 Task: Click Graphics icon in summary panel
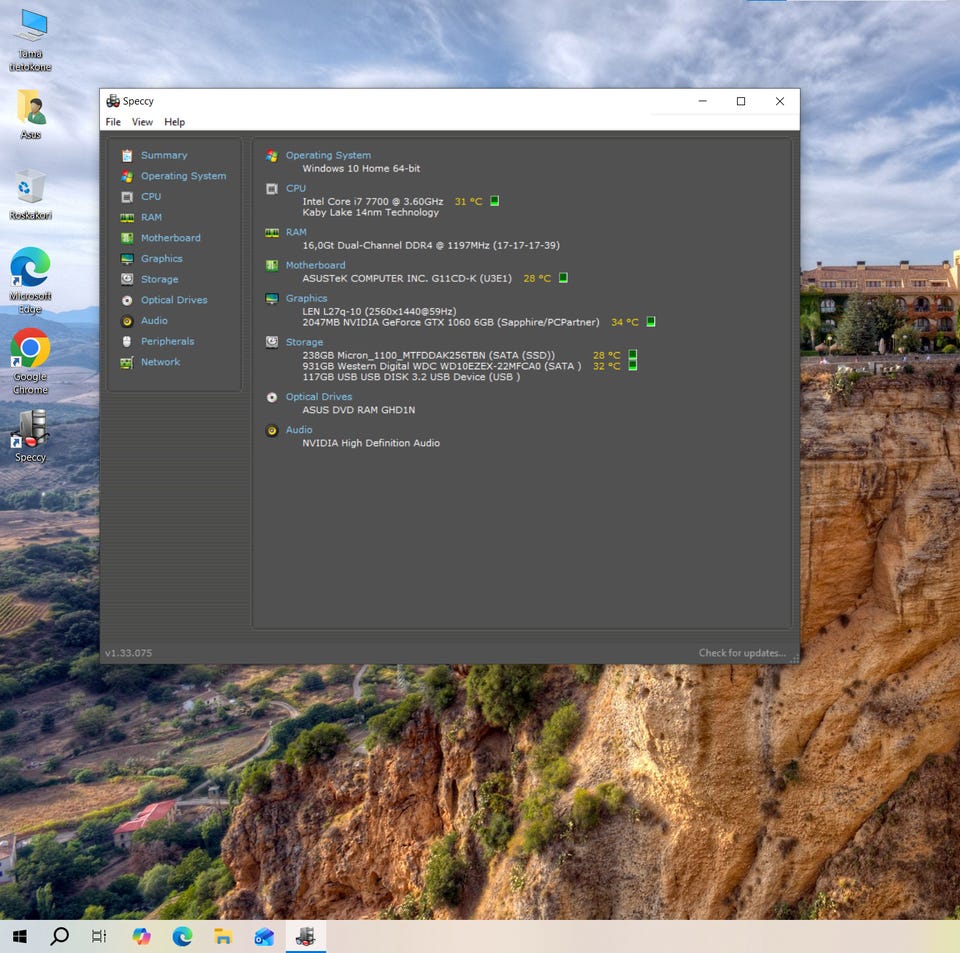click(272, 299)
